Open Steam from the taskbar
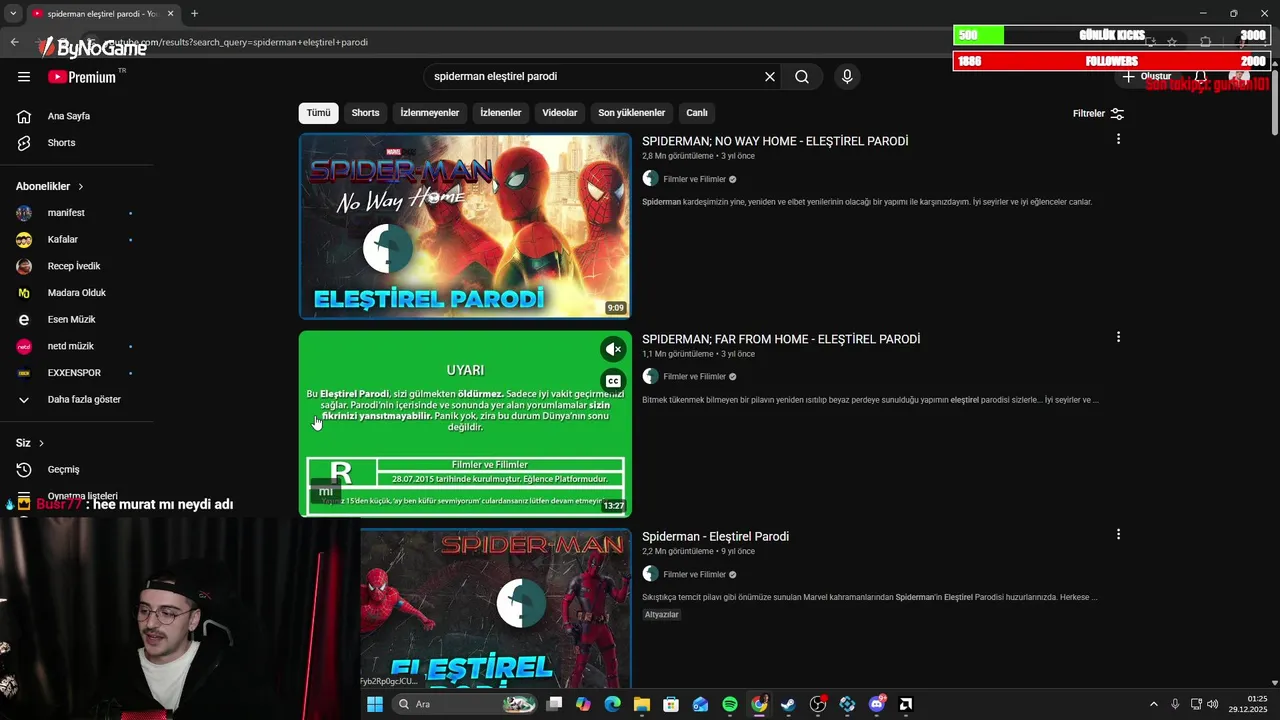1280x720 pixels. (x=788, y=704)
